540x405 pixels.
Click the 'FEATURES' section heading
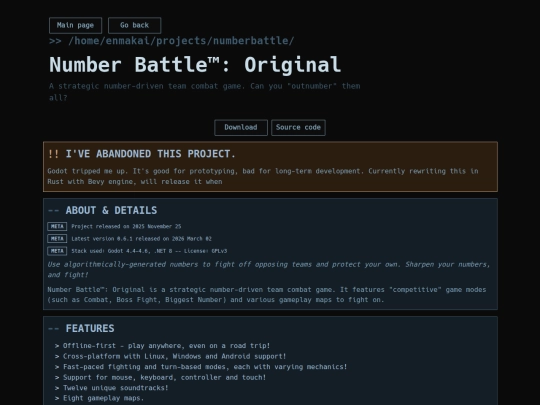tap(90, 329)
